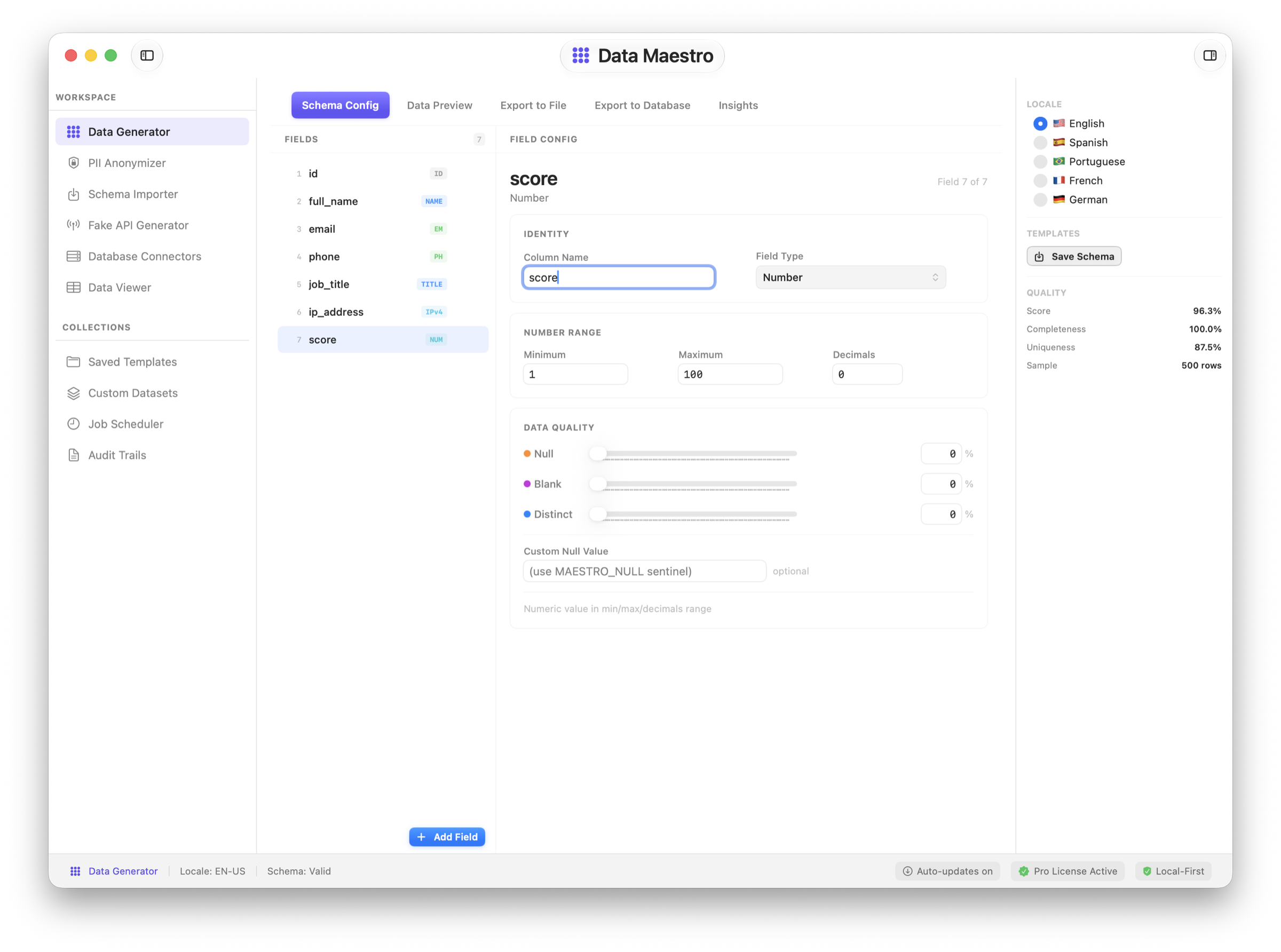
Task: Click the EM badge on email field
Action: click(438, 229)
